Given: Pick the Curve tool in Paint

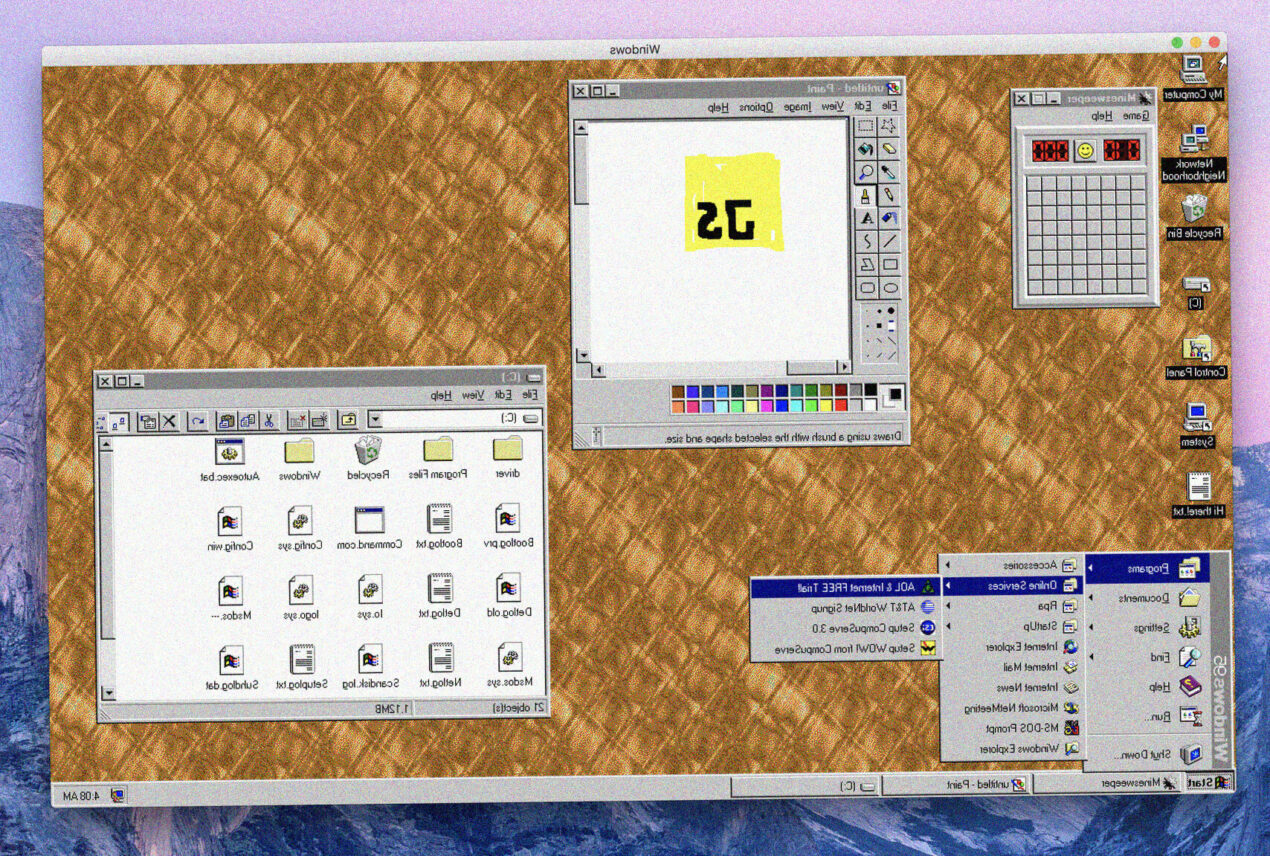Looking at the screenshot, I should [x=866, y=241].
